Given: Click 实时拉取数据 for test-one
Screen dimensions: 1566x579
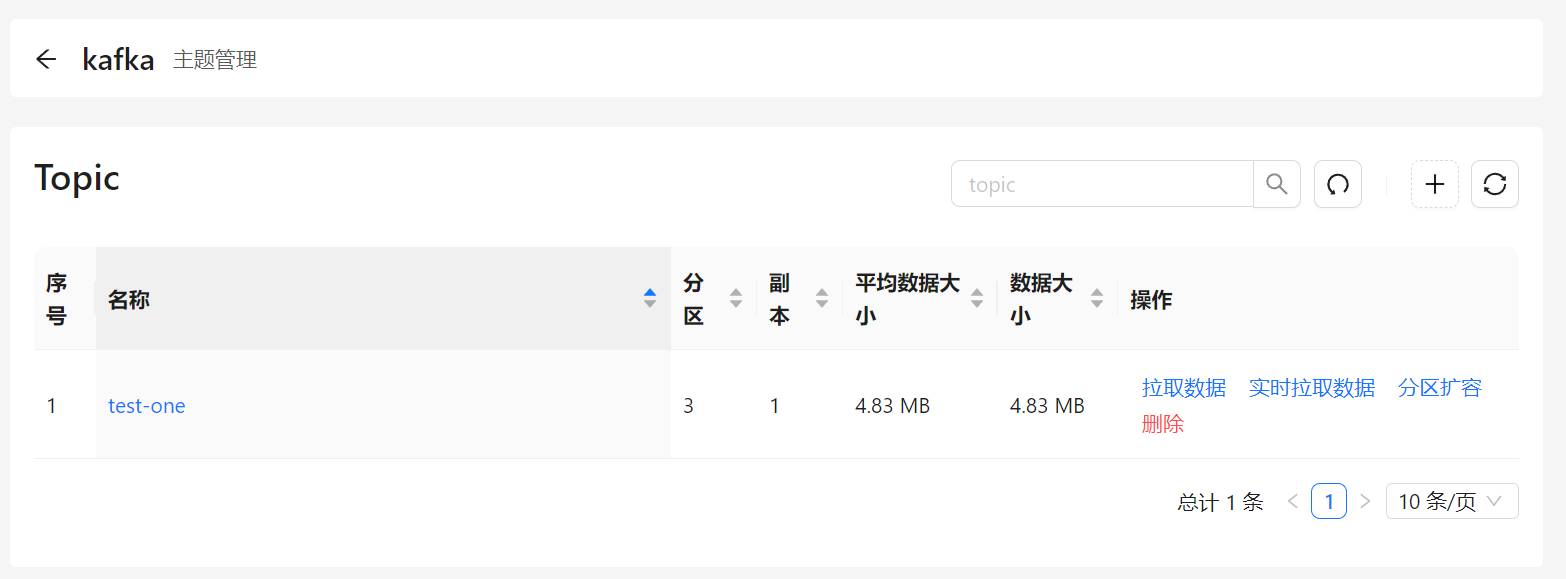Looking at the screenshot, I should [1312, 388].
